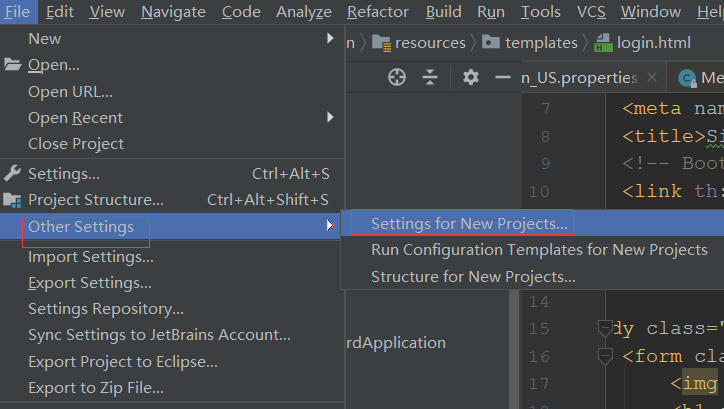Open the Tools menu

(540, 12)
